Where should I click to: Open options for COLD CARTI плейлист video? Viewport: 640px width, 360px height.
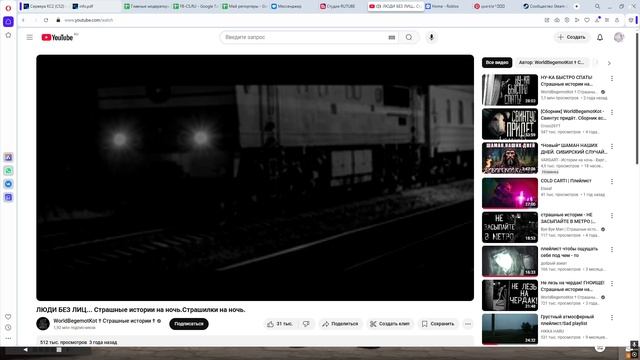(611, 181)
